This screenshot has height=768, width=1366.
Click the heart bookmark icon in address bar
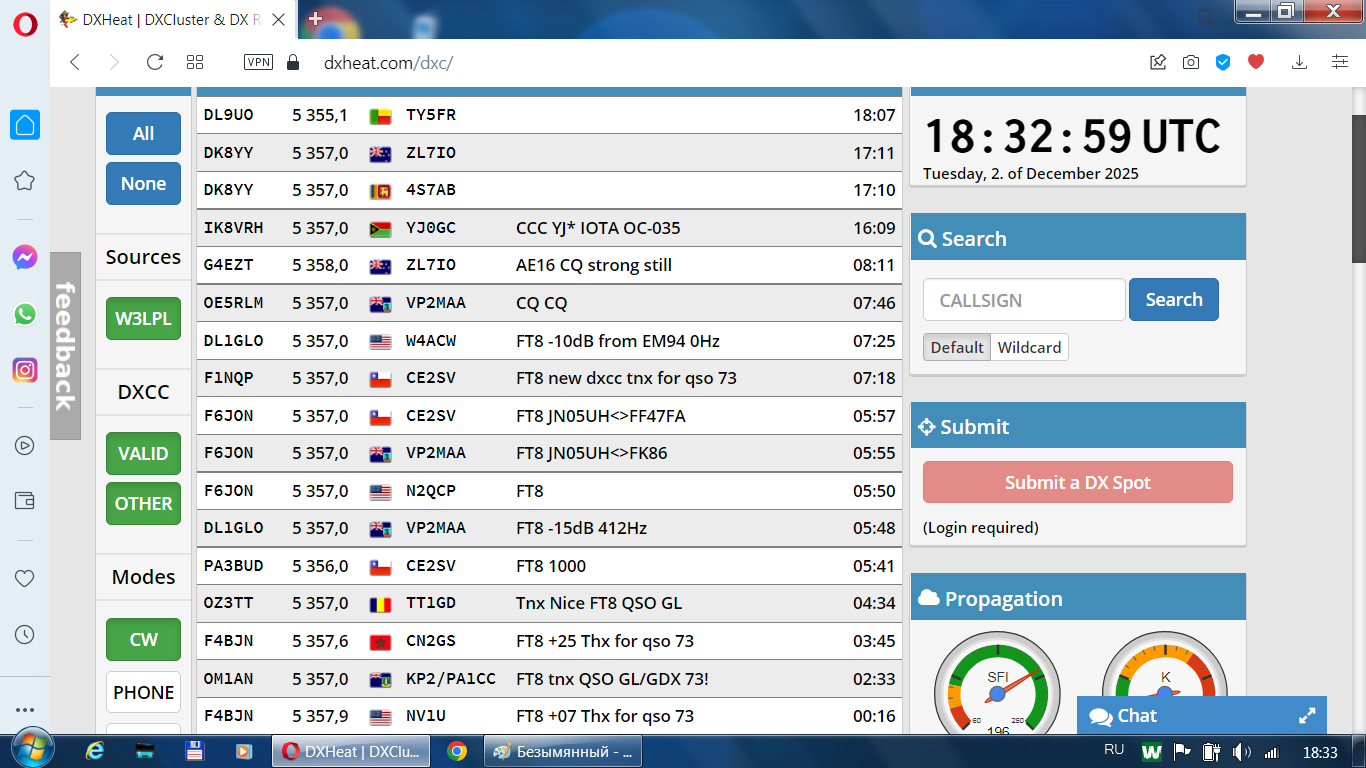1256,62
